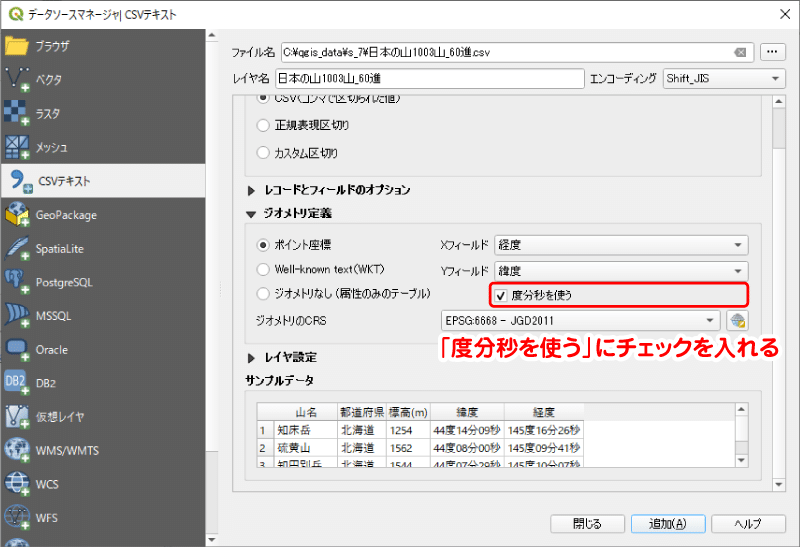Click the settings panel vertical scrollbar thumb
Screen dimensions: 800x547
(779, 128)
